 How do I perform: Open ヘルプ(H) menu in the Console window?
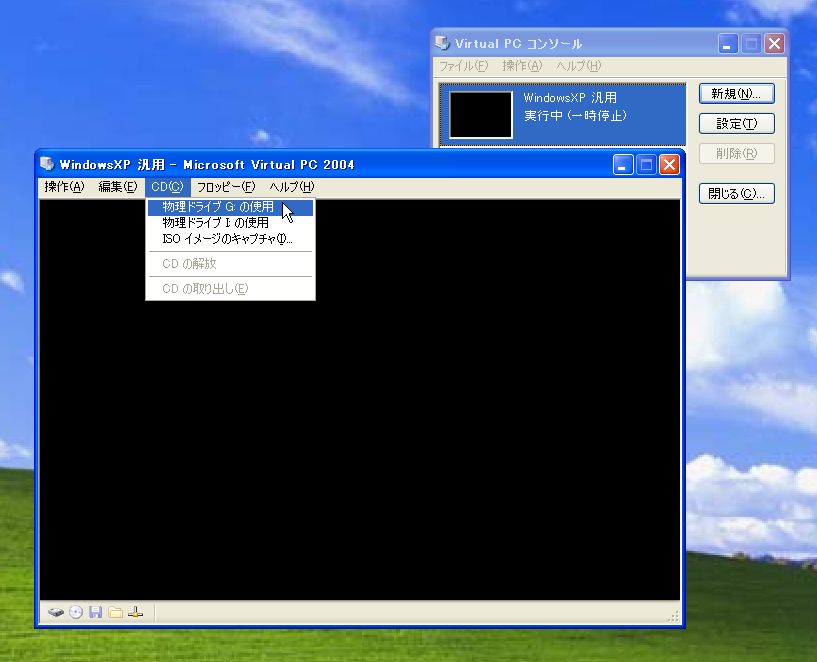point(578,66)
